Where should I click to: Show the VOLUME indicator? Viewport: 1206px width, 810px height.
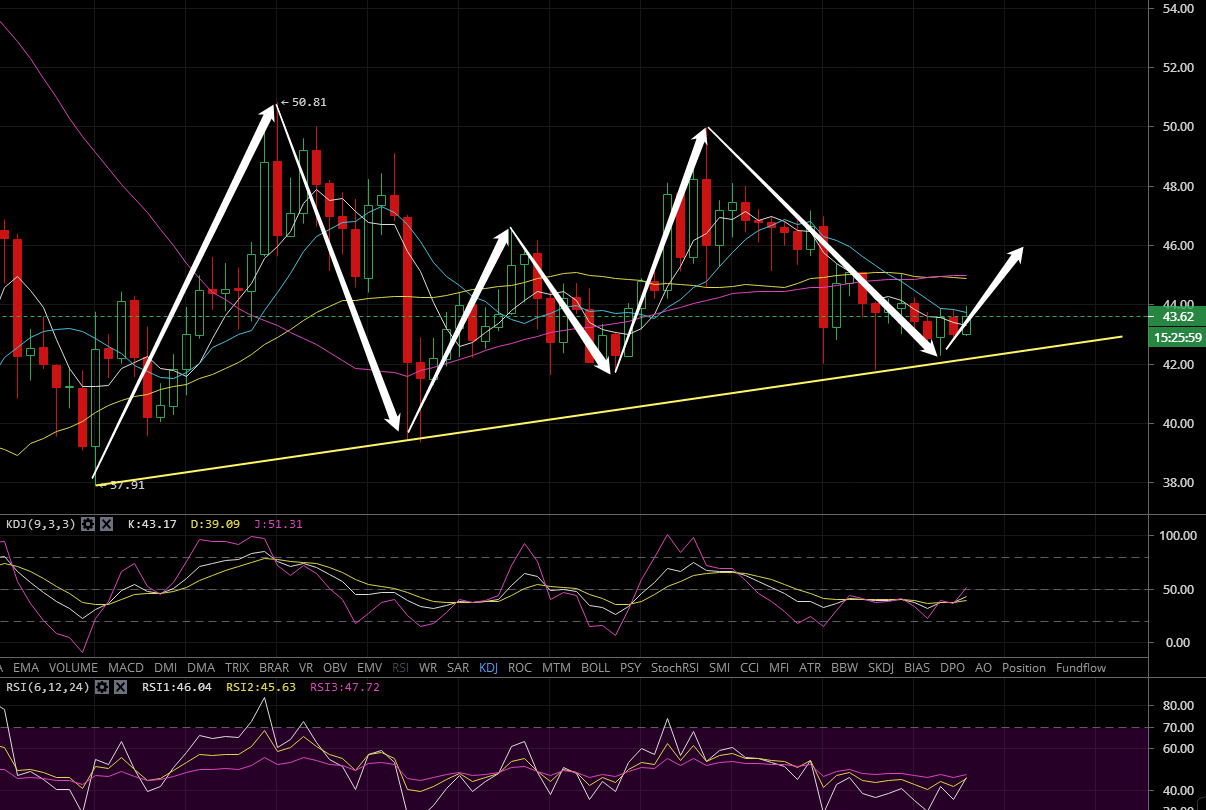pyautogui.click(x=73, y=667)
